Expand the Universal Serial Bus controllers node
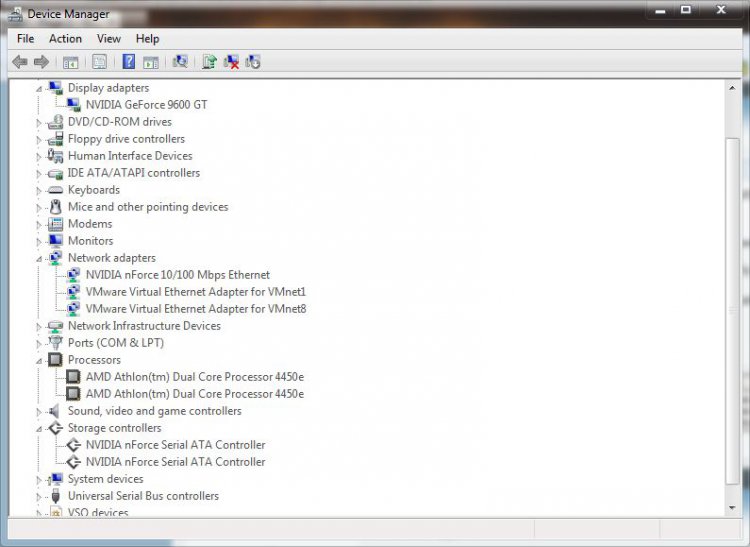Screen dimensions: 750x547 click(39, 497)
